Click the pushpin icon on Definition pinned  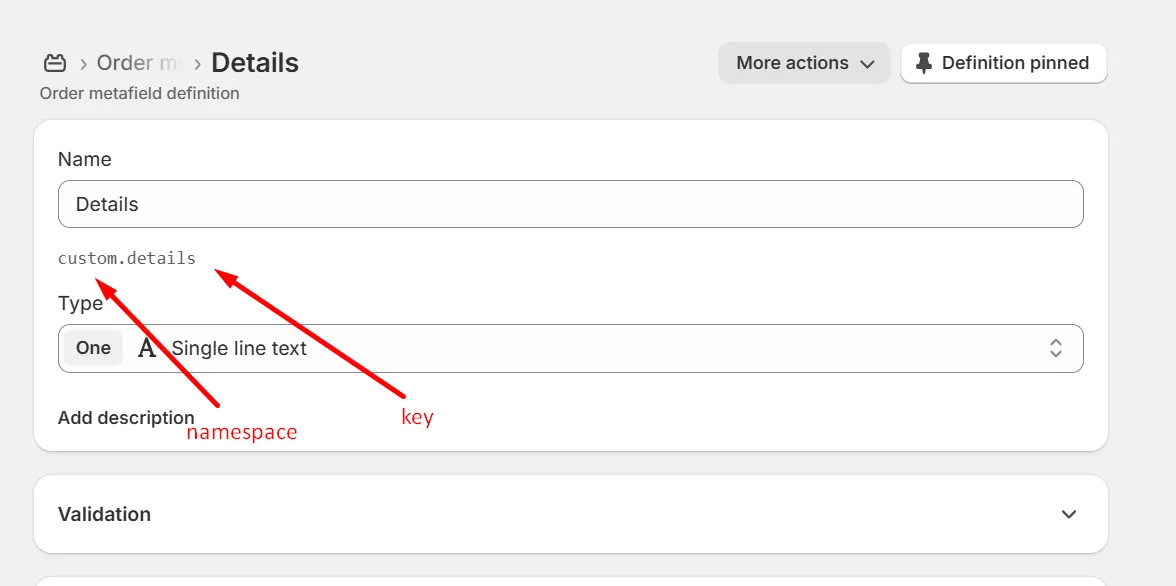click(x=924, y=63)
